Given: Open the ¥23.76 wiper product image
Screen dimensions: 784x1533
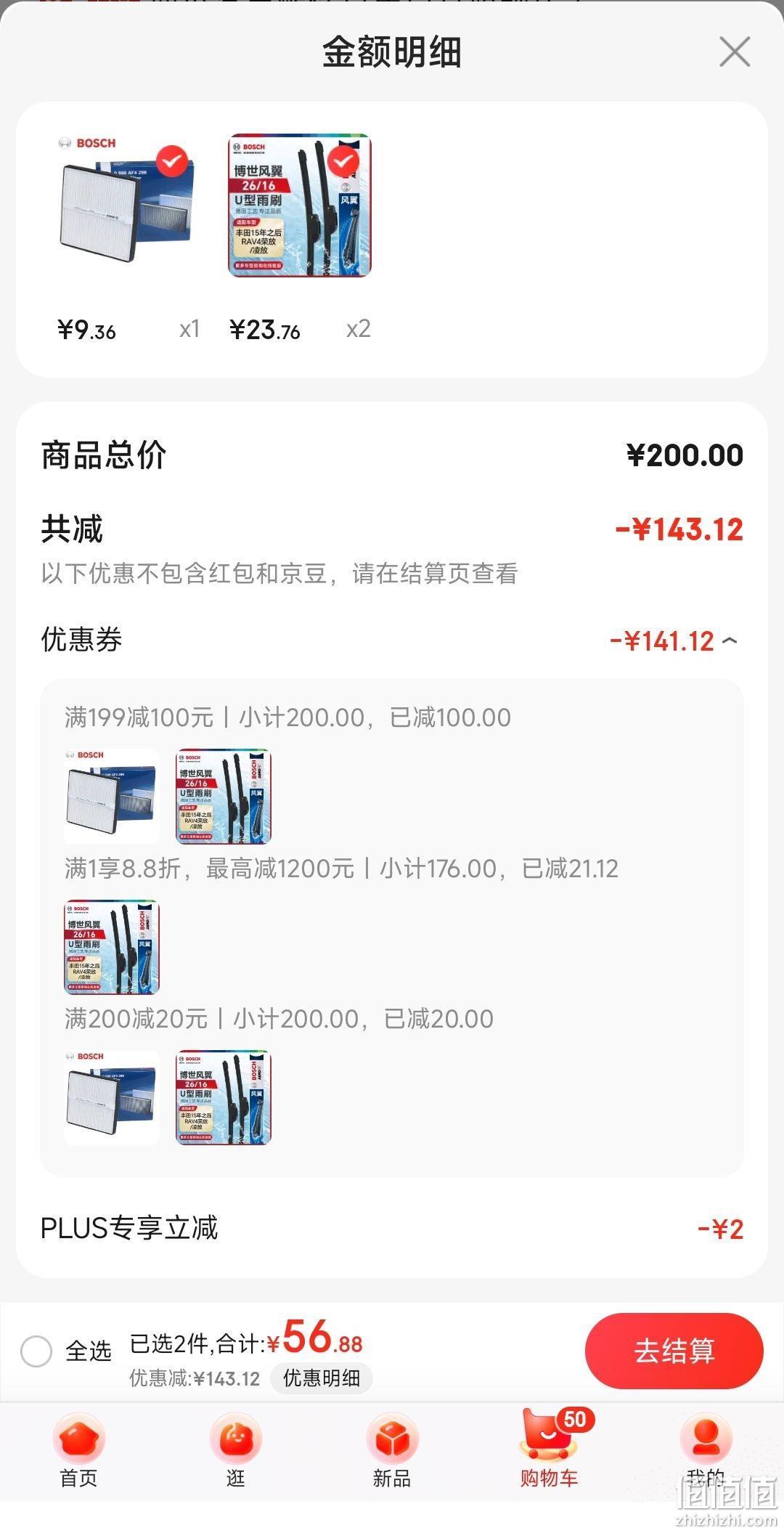Looking at the screenshot, I should coord(300,206).
